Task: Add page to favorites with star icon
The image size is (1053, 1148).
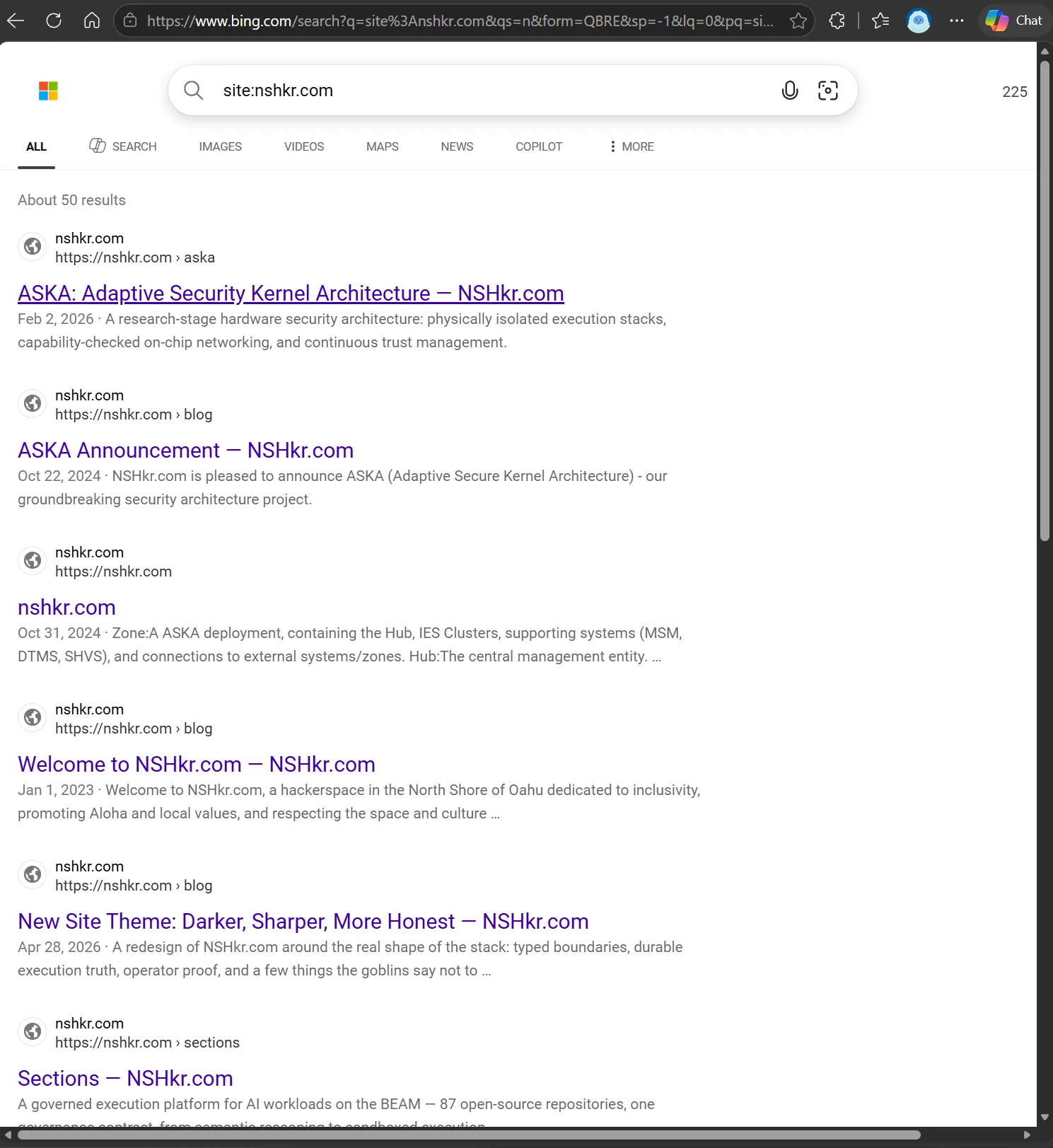Action: click(x=798, y=21)
